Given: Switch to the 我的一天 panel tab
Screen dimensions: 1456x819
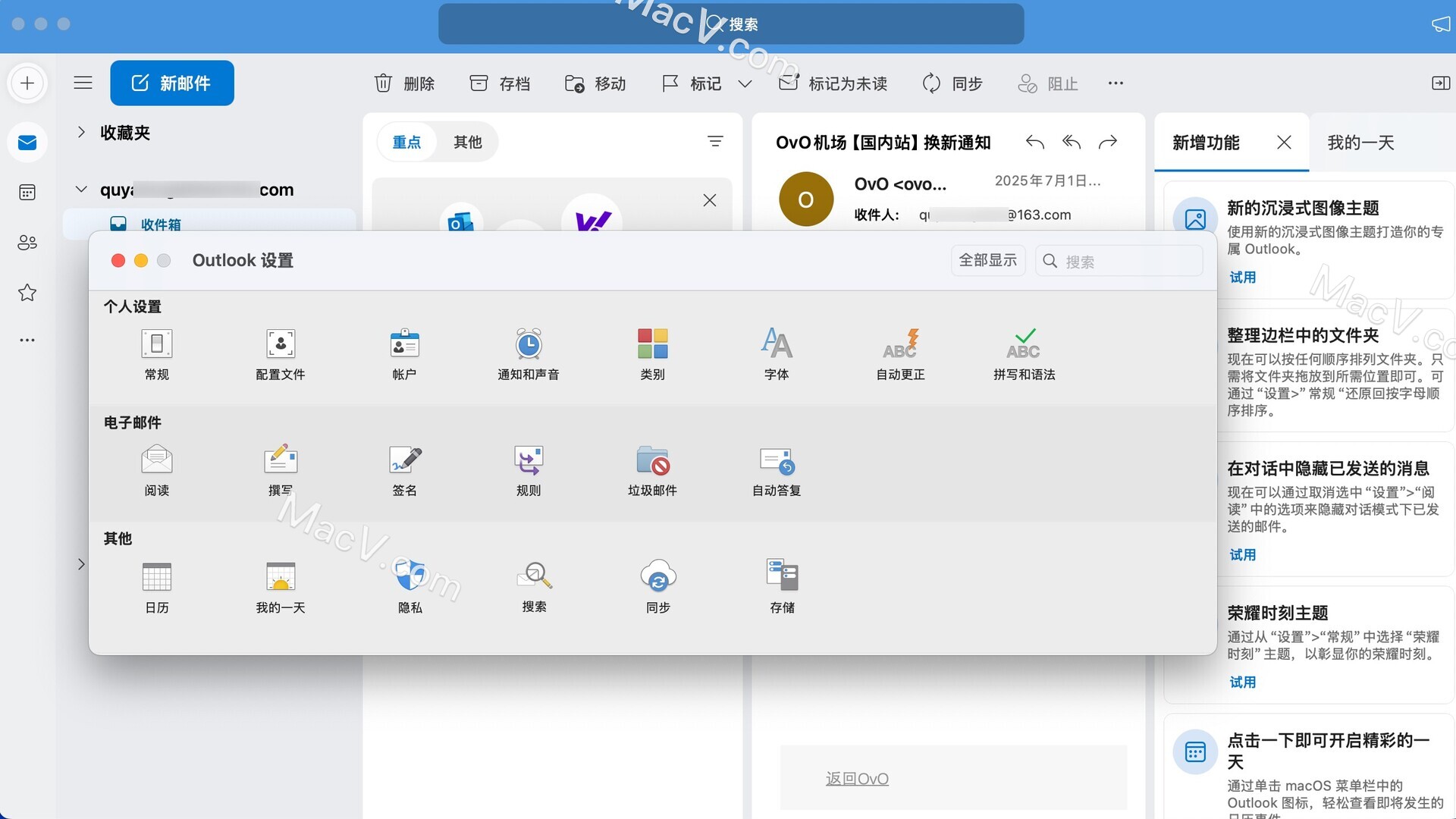Looking at the screenshot, I should click(x=1360, y=142).
